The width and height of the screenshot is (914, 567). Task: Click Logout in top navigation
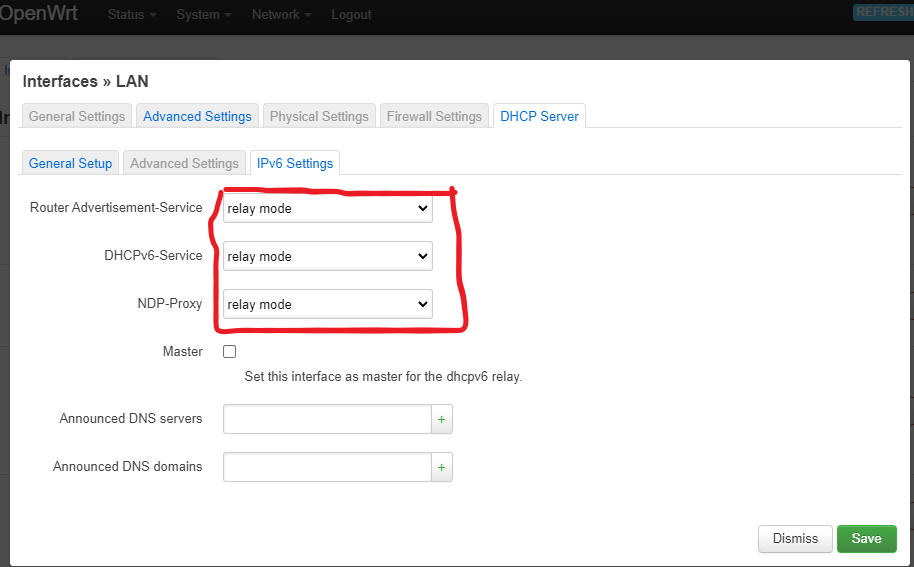click(351, 15)
